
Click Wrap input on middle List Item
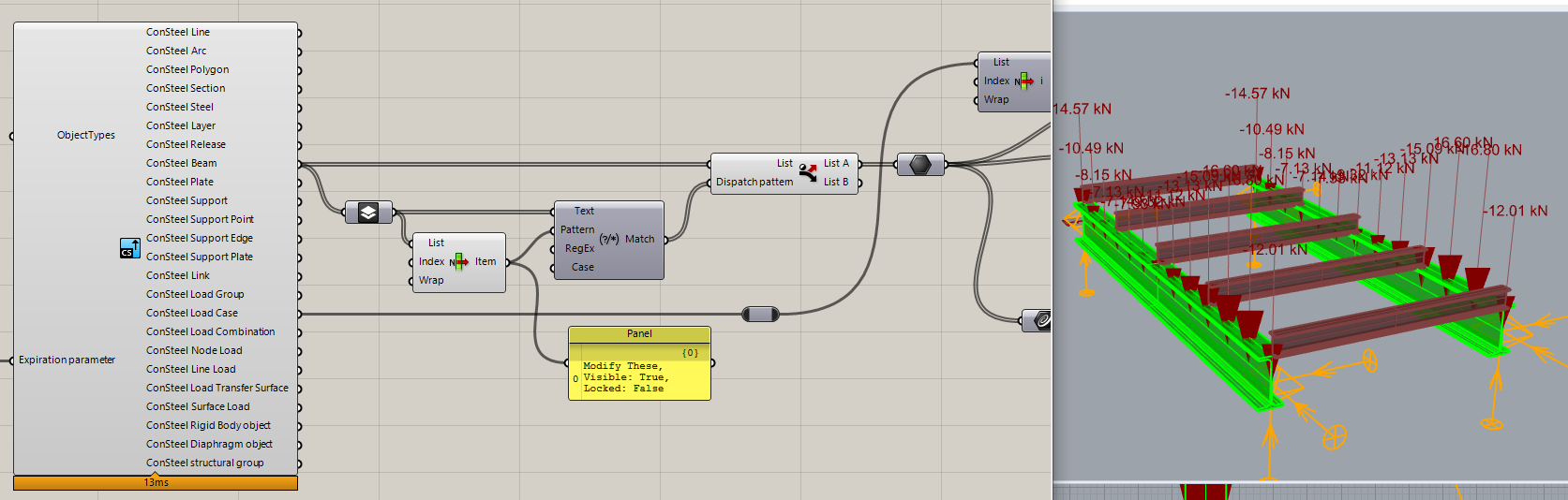pyautogui.click(x=431, y=280)
